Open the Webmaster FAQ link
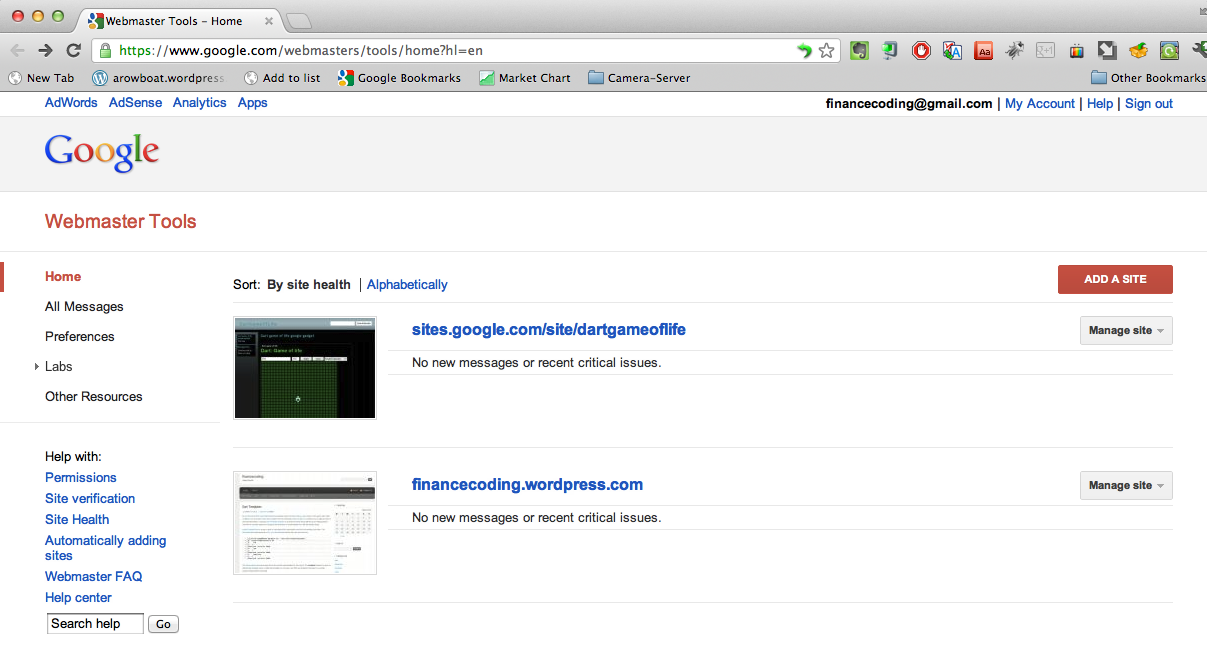The image size is (1207, 667). [x=94, y=577]
